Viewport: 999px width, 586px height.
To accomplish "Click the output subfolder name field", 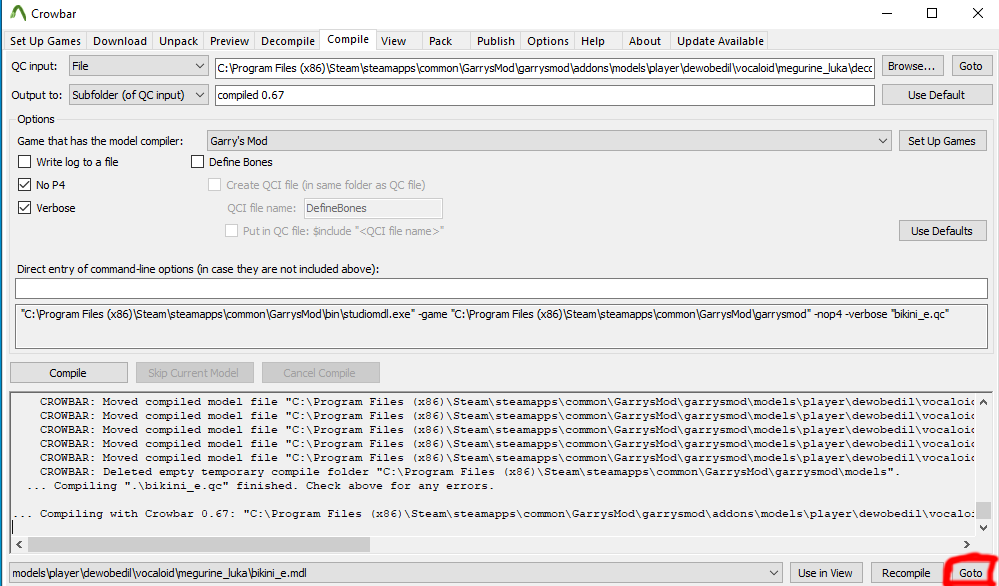I will 545,96.
